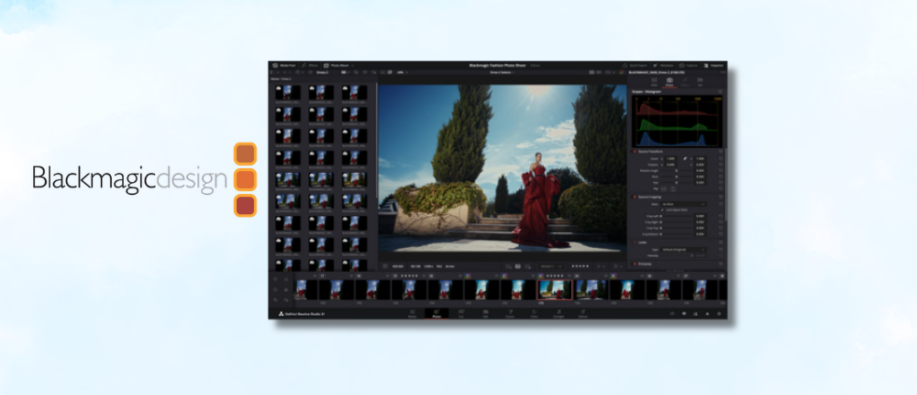The width and height of the screenshot is (917, 395).
Task: Reset the Zoom parameter with its reset icon
Action: pos(720,159)
